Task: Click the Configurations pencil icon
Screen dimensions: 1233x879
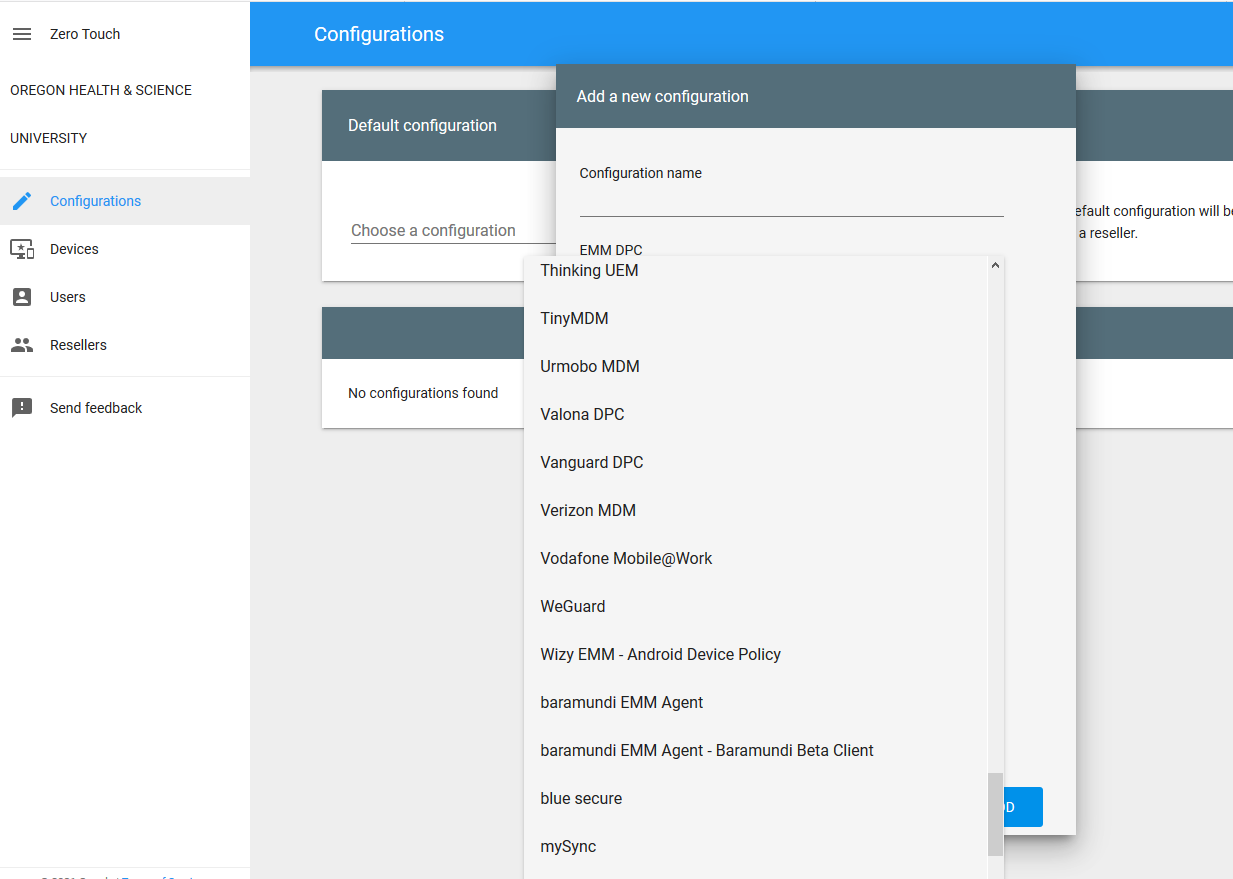Action: click(x=22, y=201)
